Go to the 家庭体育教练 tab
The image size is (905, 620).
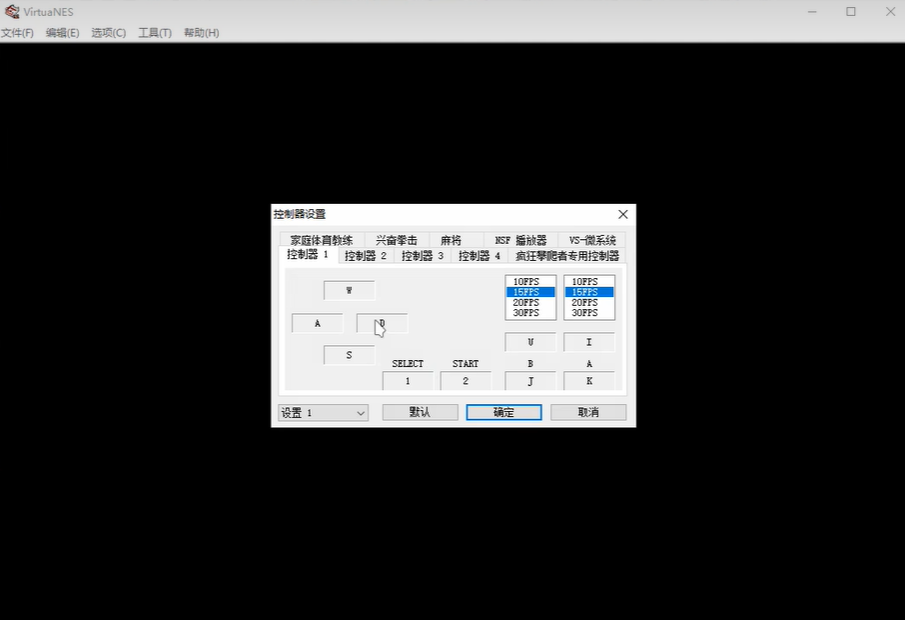(x=321, y=240)
